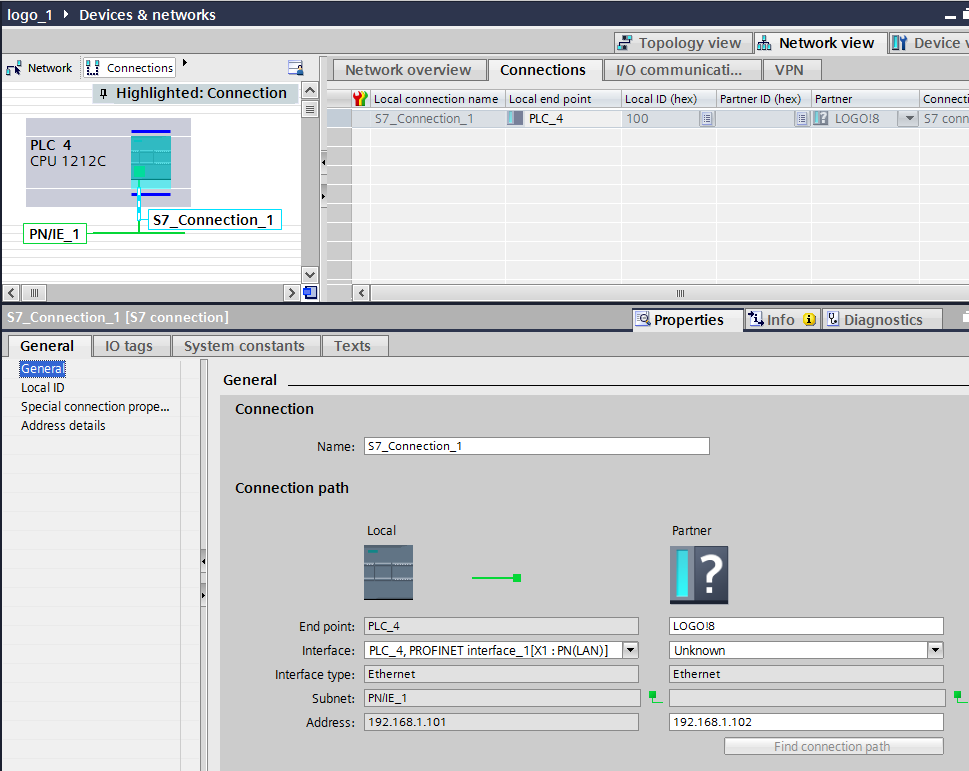
Task: Click the scroll up arrow of network view
Action: (310, 90)
